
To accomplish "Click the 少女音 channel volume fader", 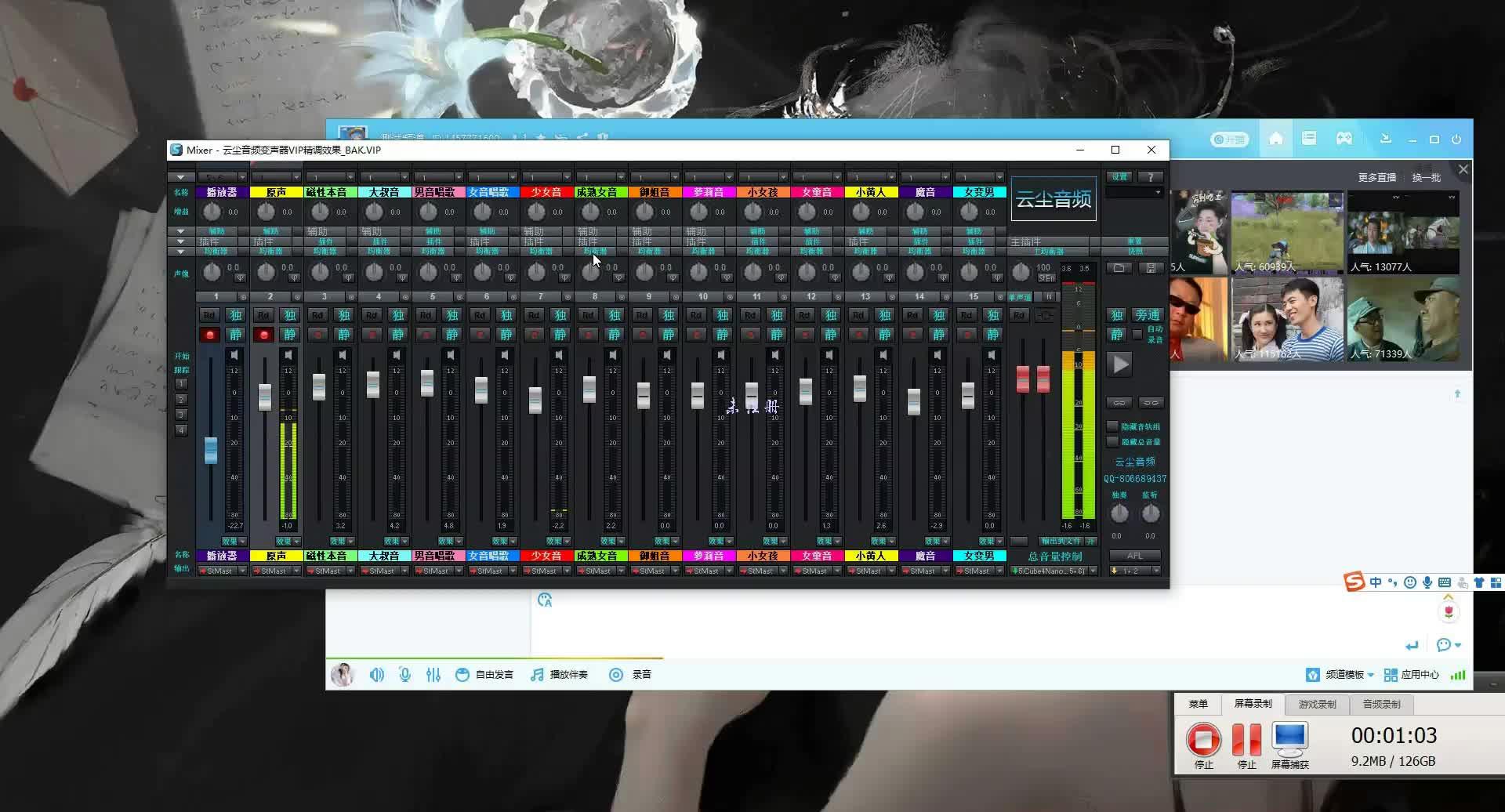I will tap(535, 400).
